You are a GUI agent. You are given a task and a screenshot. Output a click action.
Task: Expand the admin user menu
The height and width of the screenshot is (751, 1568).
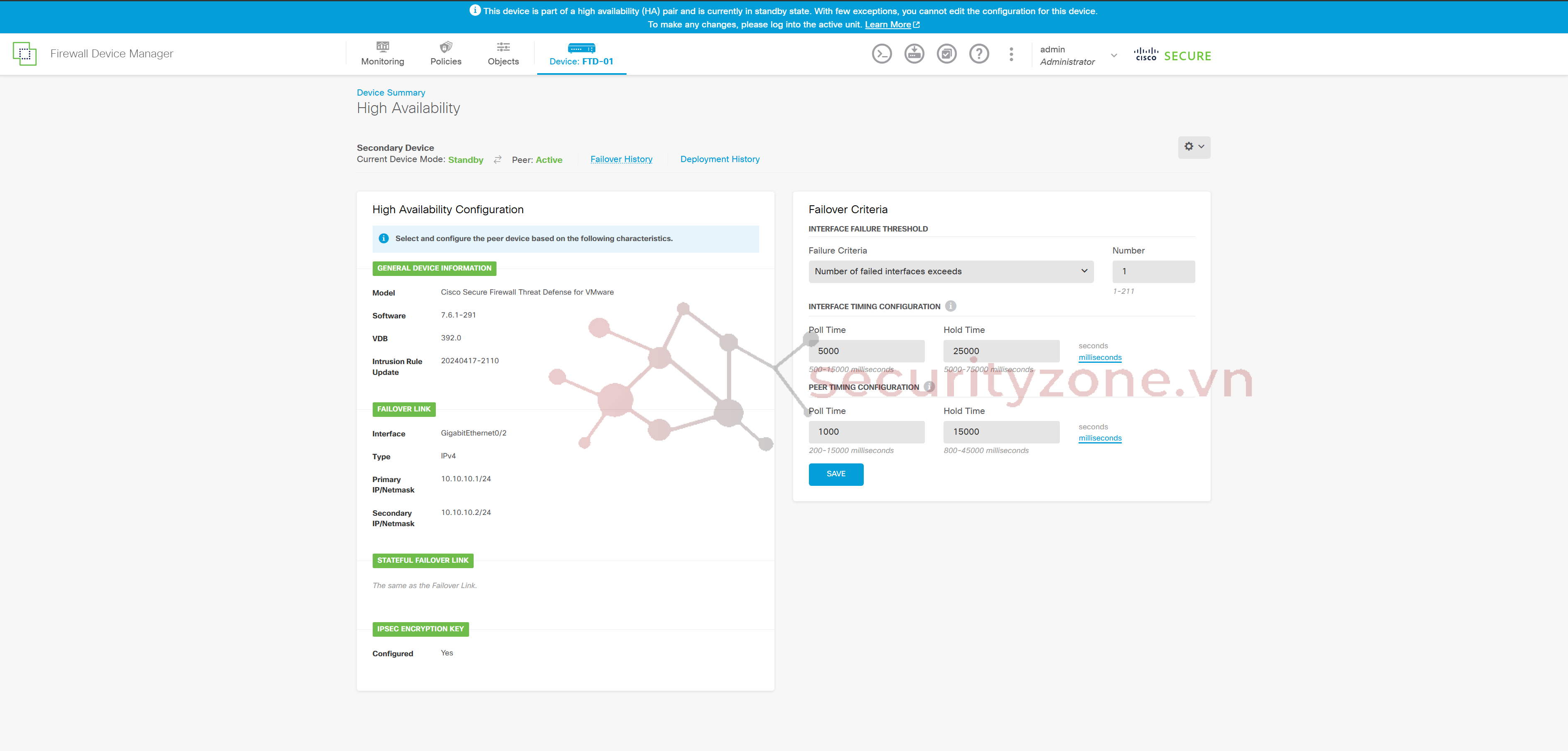[x=1113, y=55]
